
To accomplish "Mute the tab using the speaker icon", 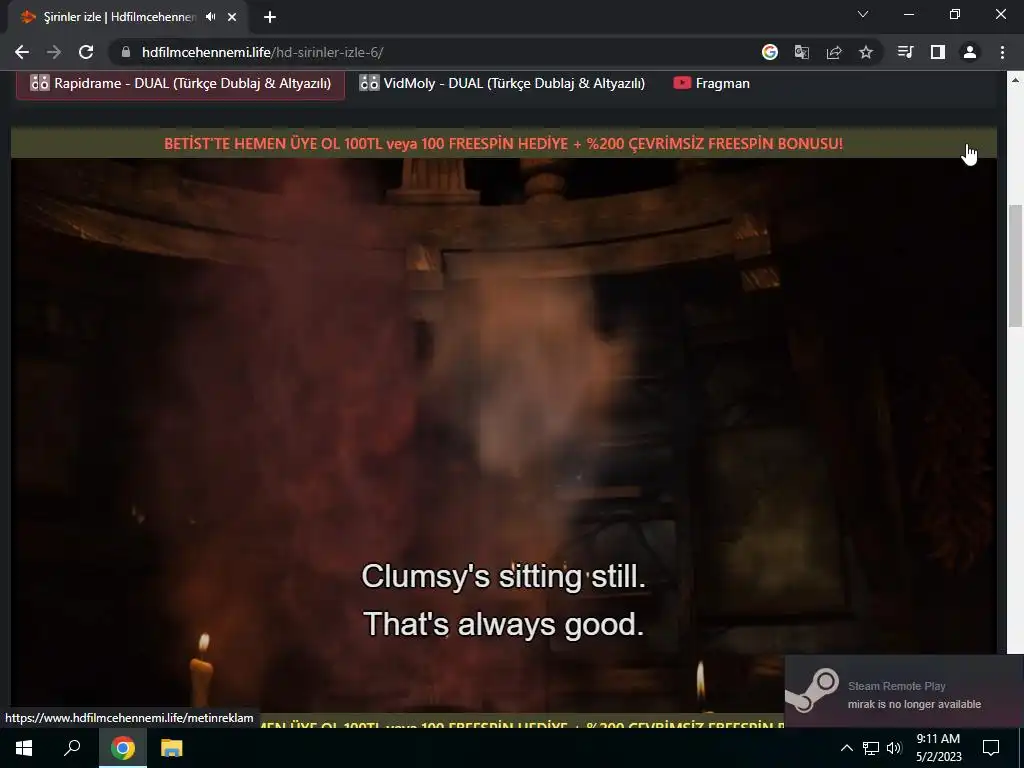I will (210, 17).
